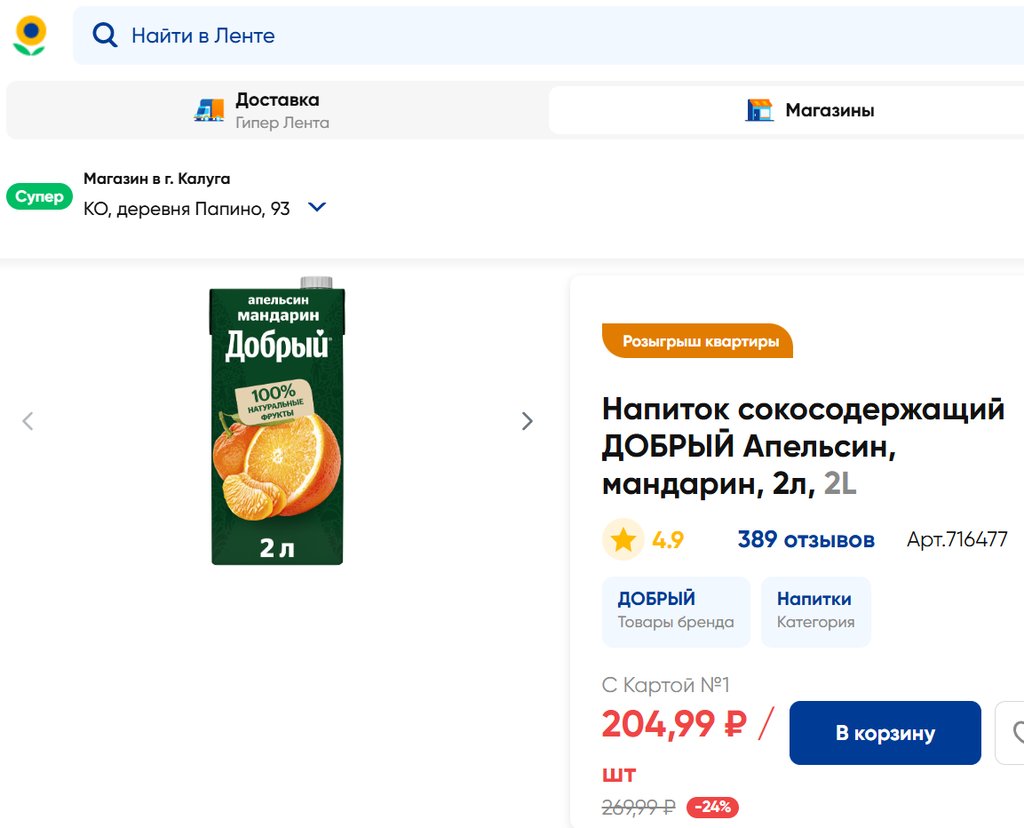Click the Розыгрыш квартиры promo badge
The height and width of the screenshot is (828, 1024).
[x=698, y=341]
